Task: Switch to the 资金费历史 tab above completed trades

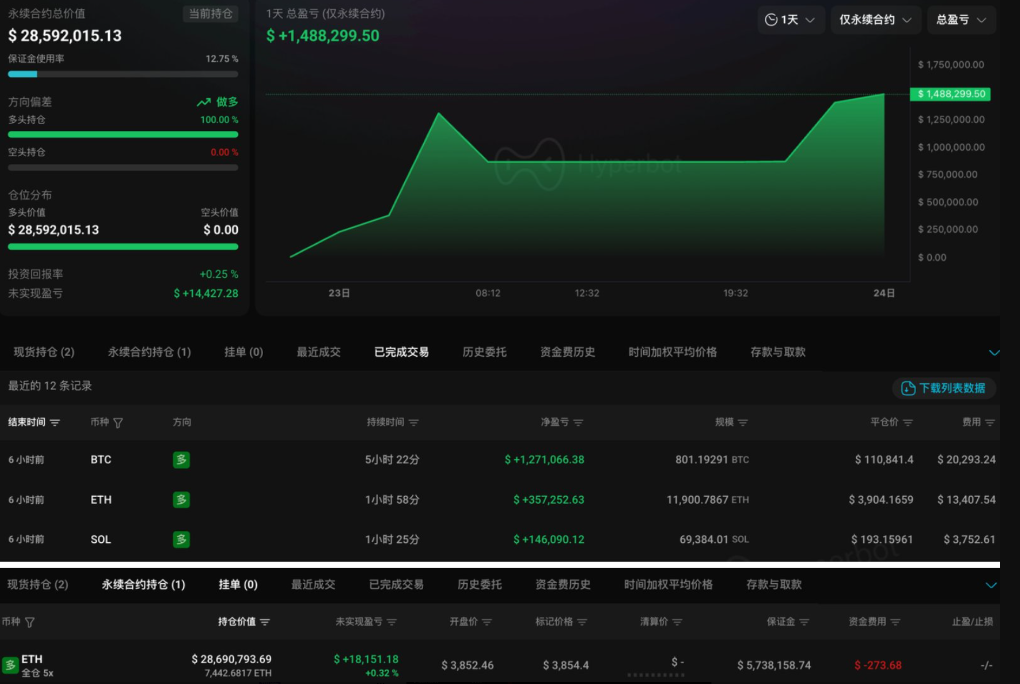Action: [x=567, y=352]
